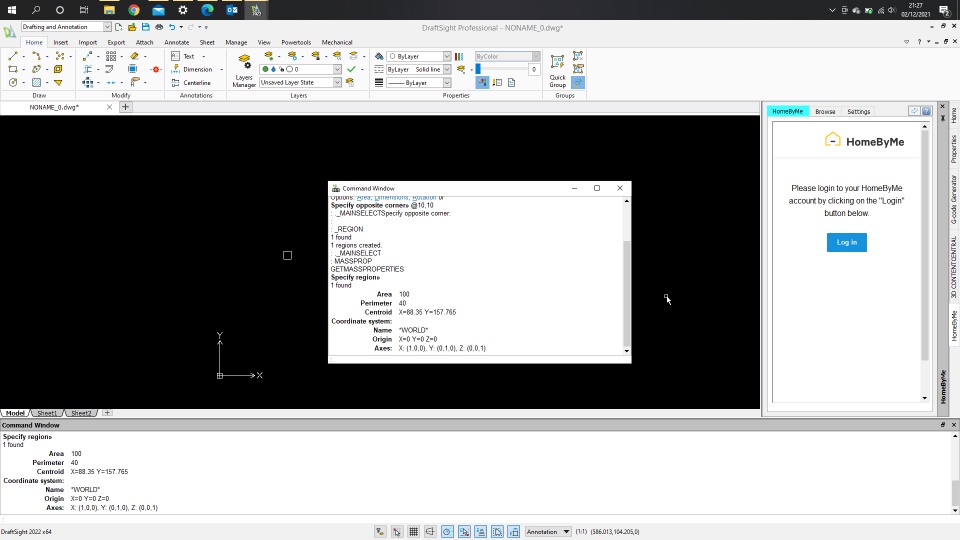Close the NONAME_0.dwg document tab
The height and width of the screenshot is (540, 960).
110,107
